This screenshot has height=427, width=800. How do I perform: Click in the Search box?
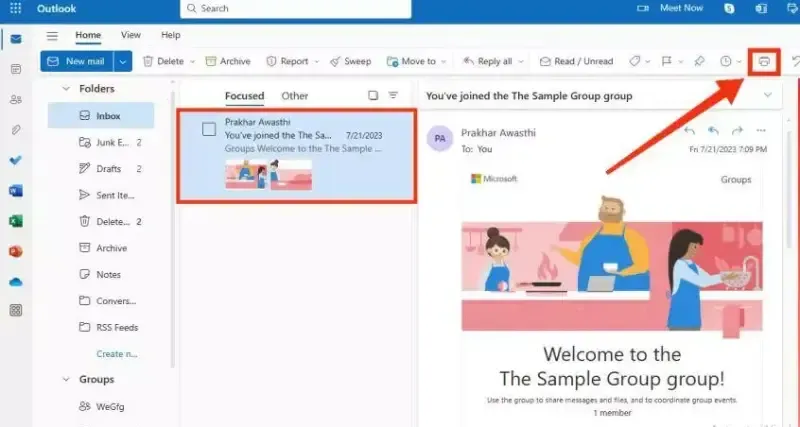click(295, 9)
